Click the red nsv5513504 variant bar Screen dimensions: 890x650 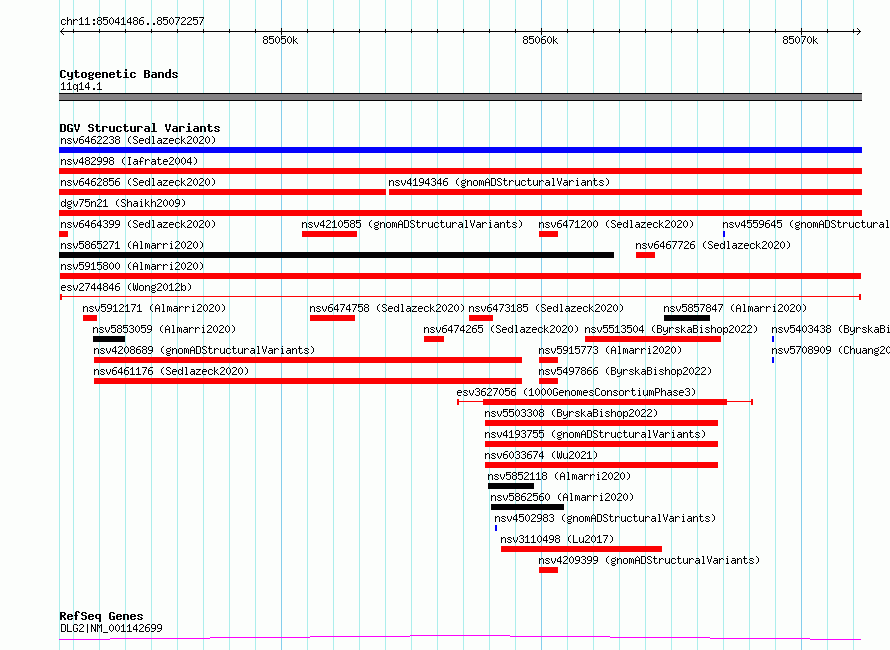(x=653, y=339)
